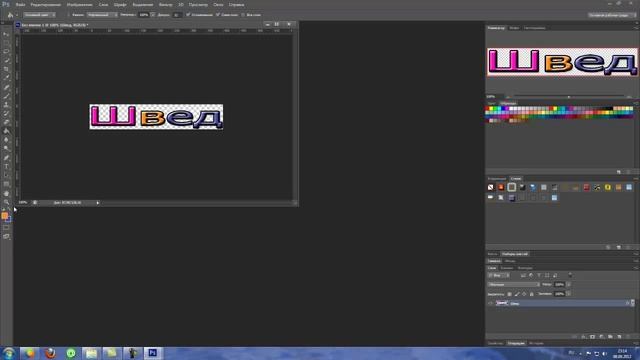640x360 pixels.
Task: Select the Rectangle shape tool
Action: (6, 184)
